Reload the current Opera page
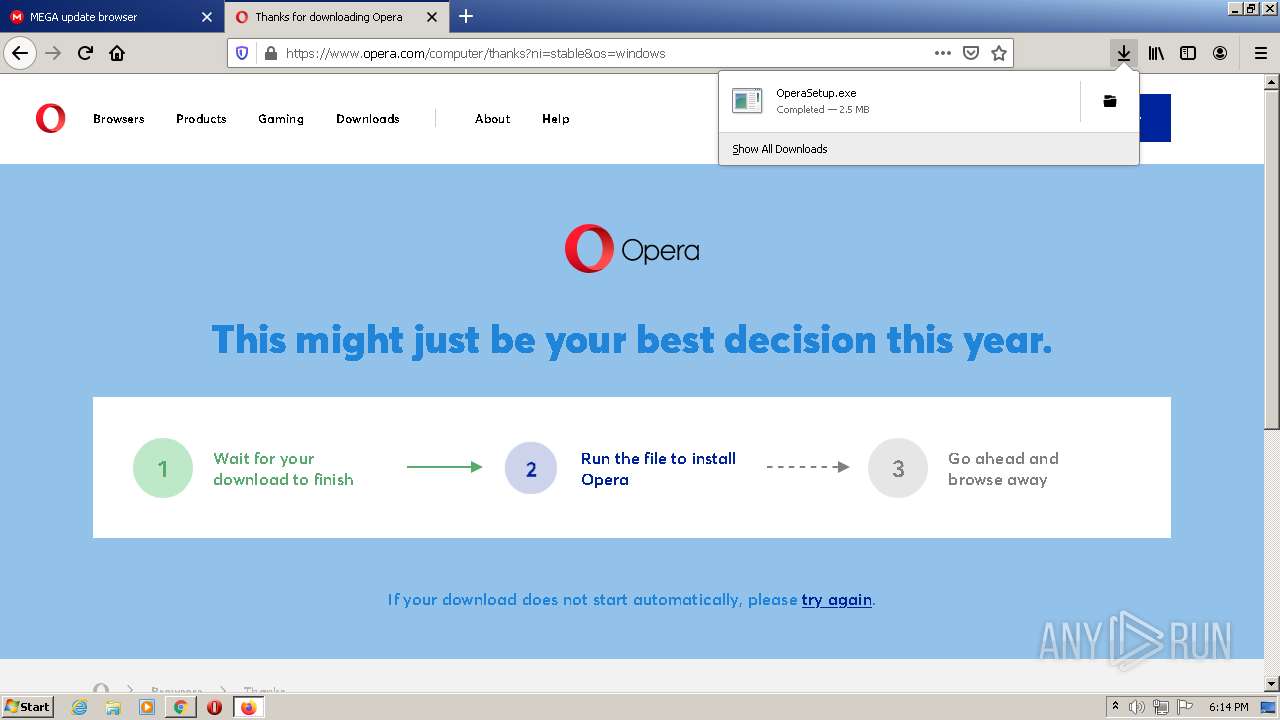 coord(86,53)
